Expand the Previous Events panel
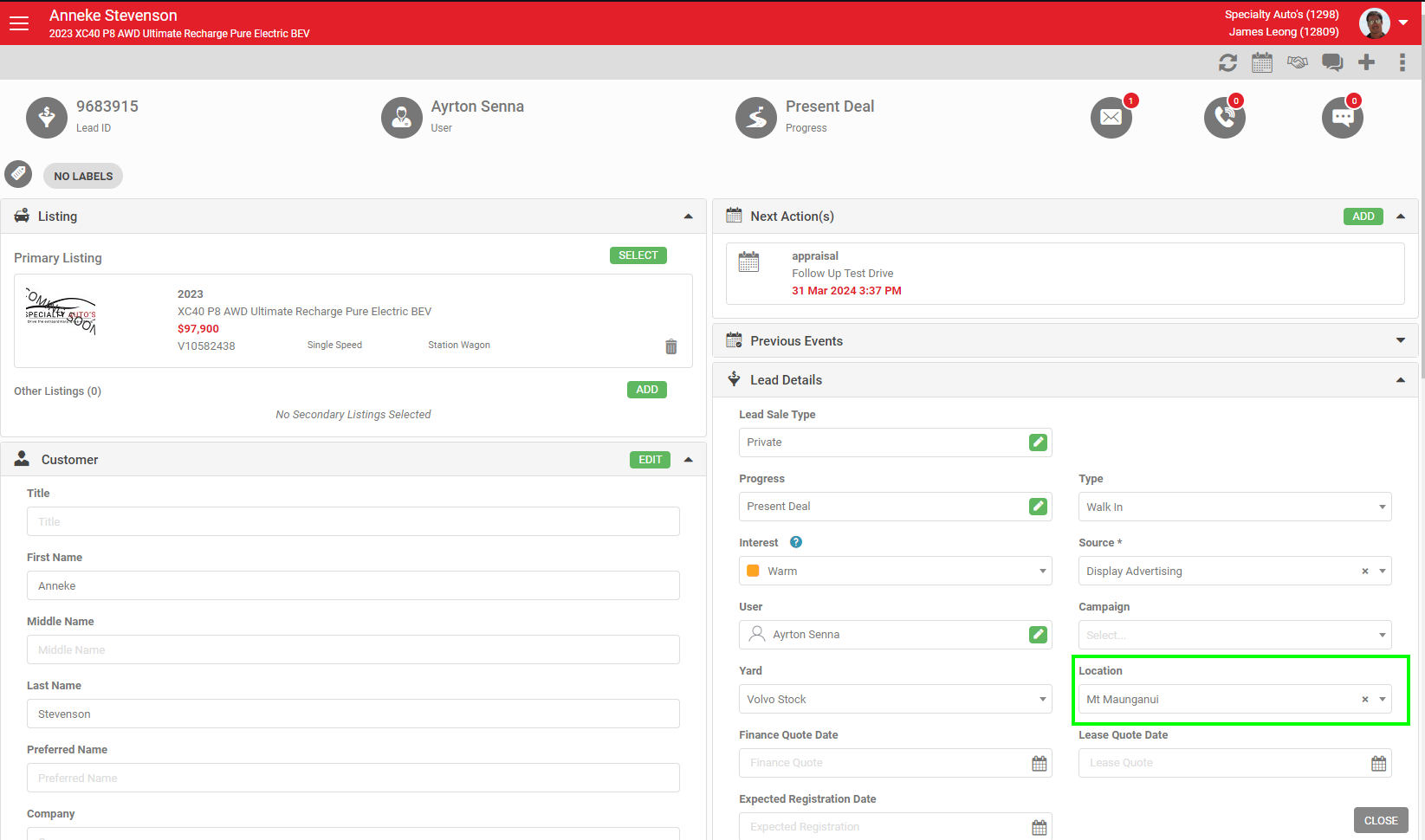The height and width of the screenshot is (840, 1425). [1401, 341]
